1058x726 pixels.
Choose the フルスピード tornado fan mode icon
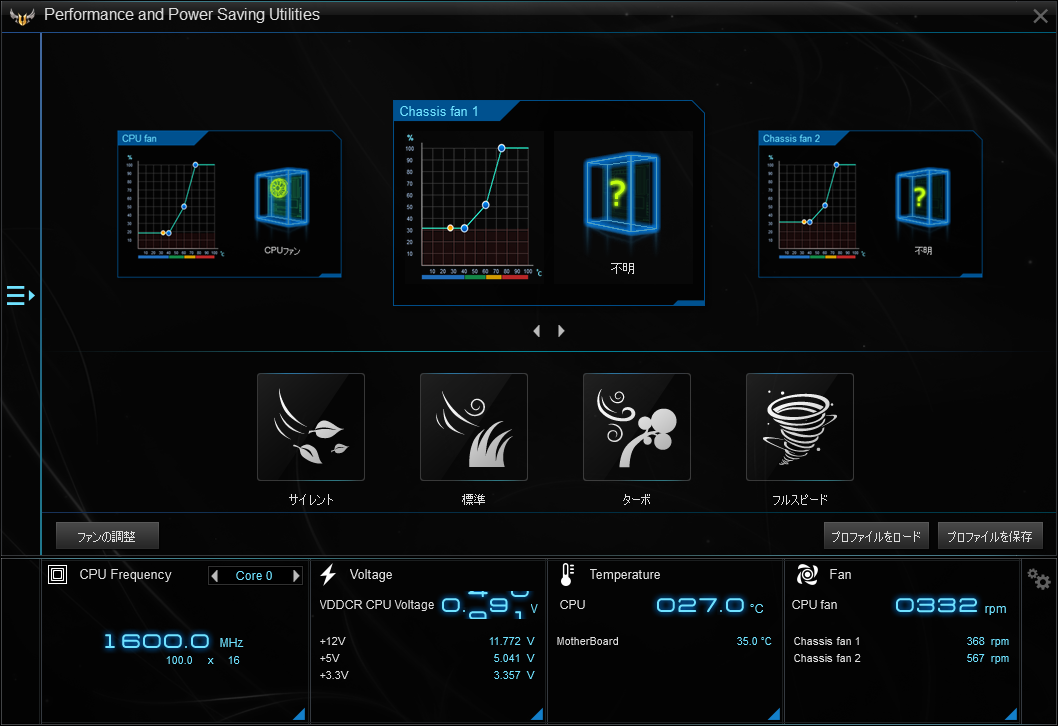799,427
